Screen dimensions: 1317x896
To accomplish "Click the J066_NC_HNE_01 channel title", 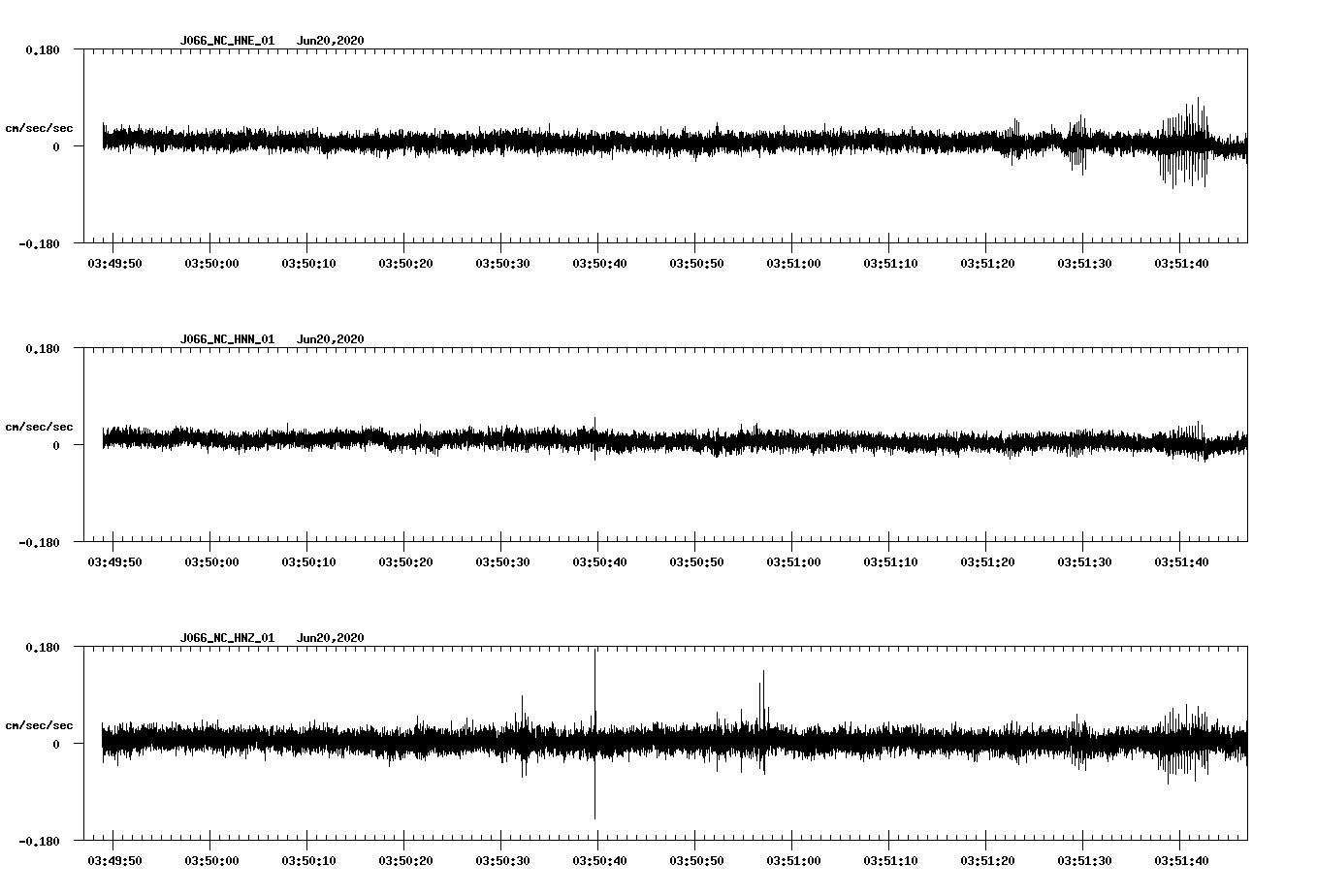I will pyautogui.click(x=227, y=41).
